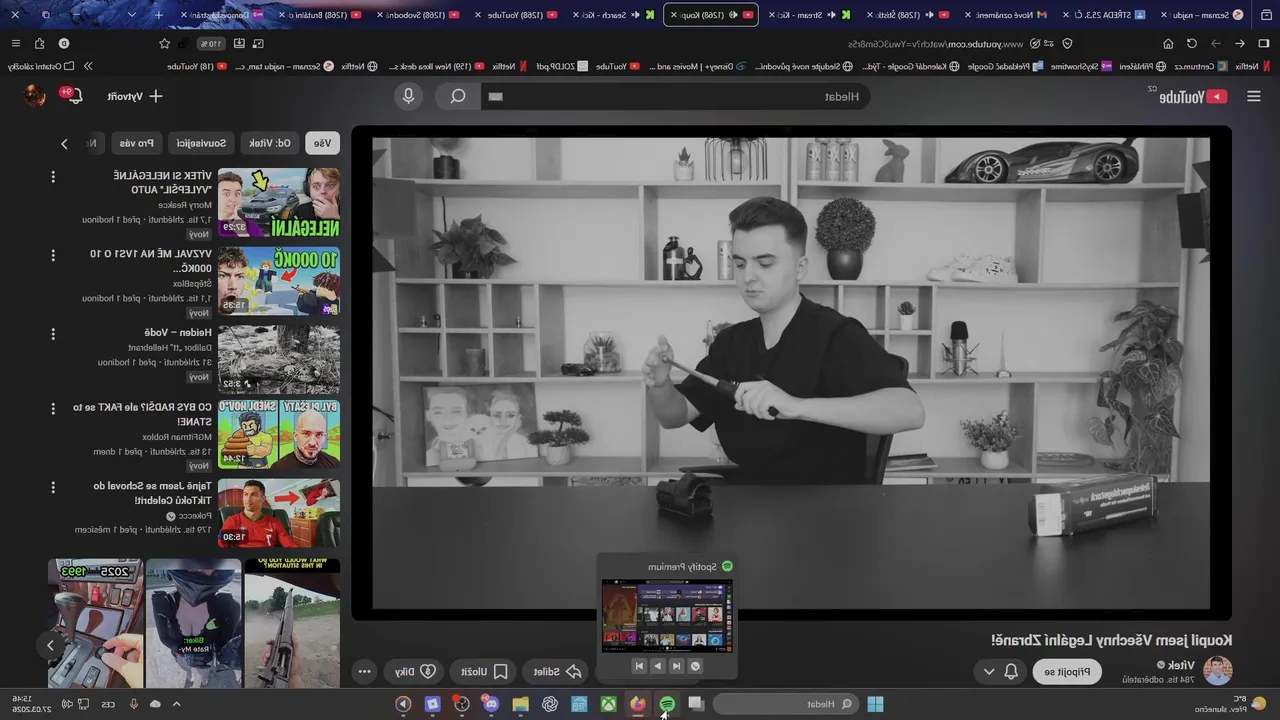Open Spotify from the taskbar
Viewport: 1280px width, 720px height.
click(x=667, y=704)
